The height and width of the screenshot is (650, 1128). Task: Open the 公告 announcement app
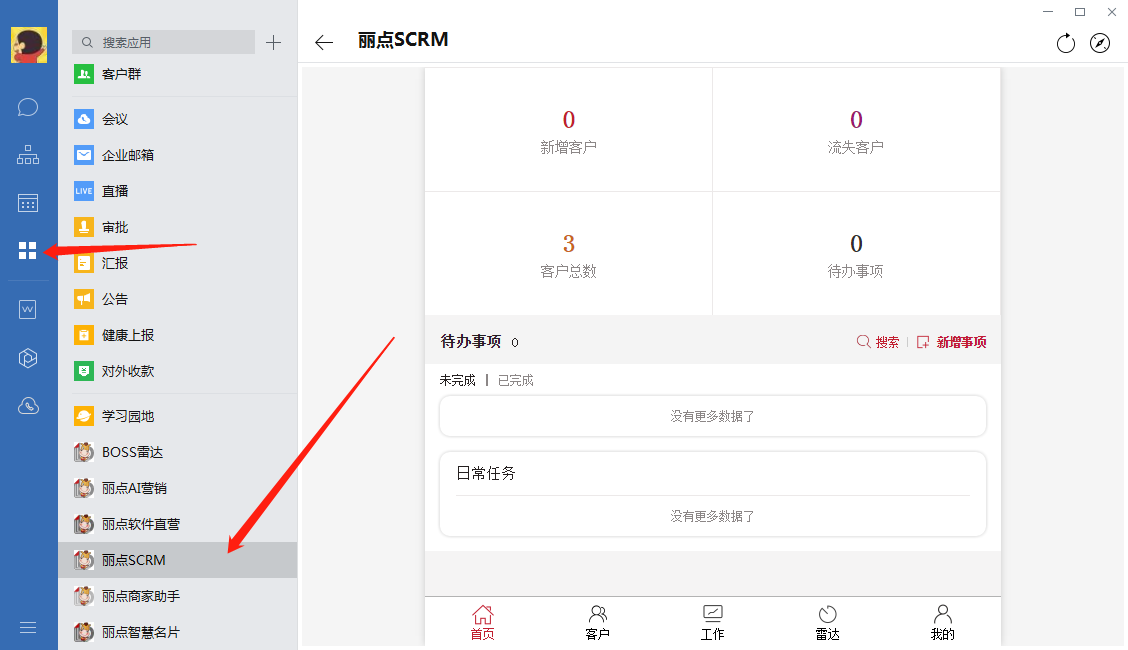(178, 299)
